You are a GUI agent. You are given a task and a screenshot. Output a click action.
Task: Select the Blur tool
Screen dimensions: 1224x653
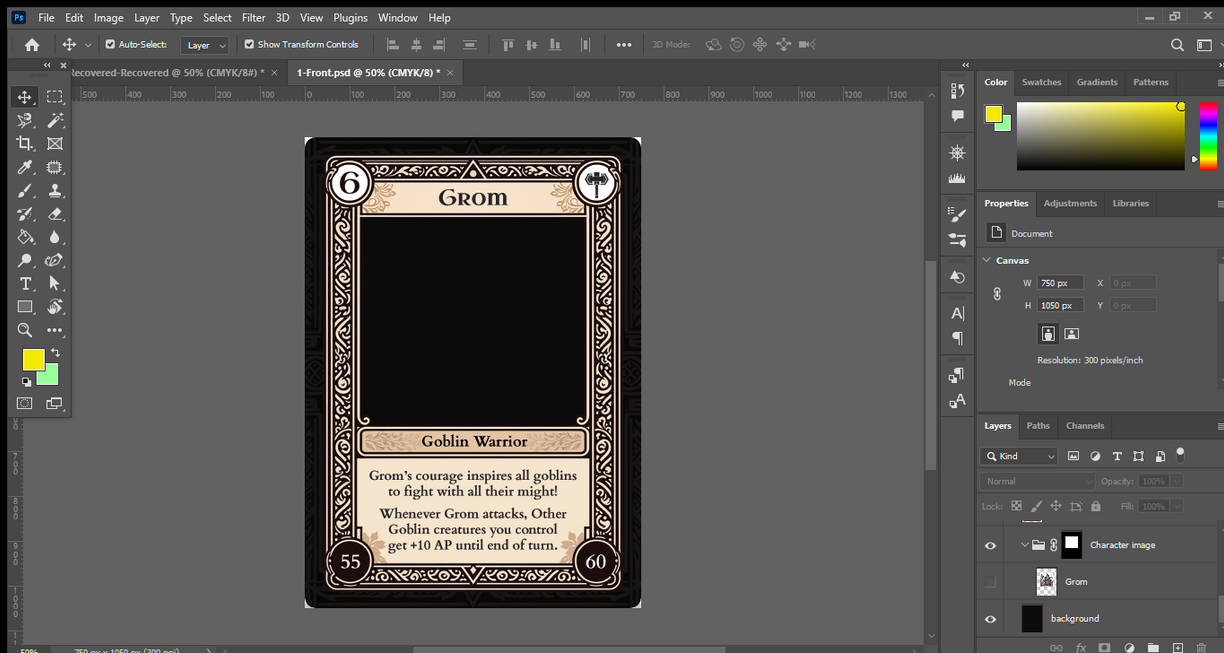(x=55, y=237)
